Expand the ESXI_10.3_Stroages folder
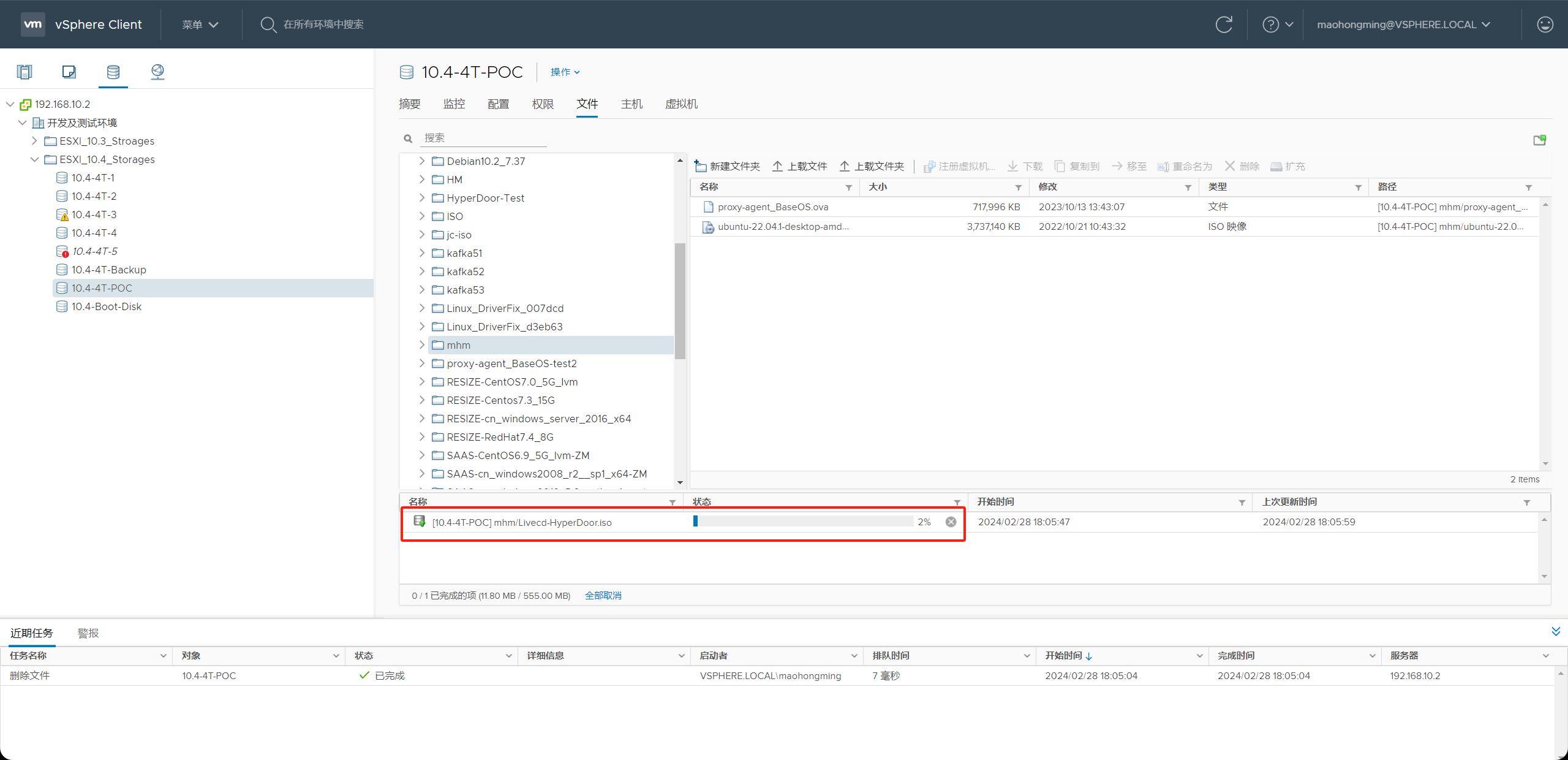The height and width of the screenshot is (760, 1568). pos(34,141)
